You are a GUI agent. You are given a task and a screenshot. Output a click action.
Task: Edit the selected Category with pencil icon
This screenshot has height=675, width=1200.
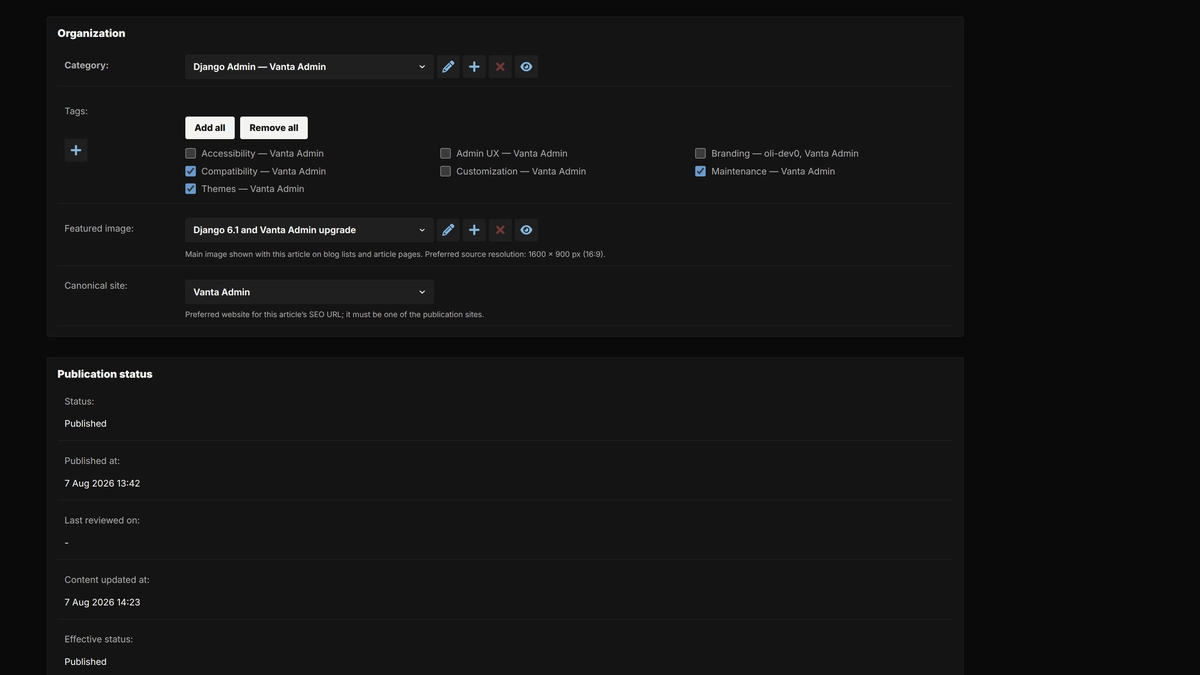tap(448, 67)
